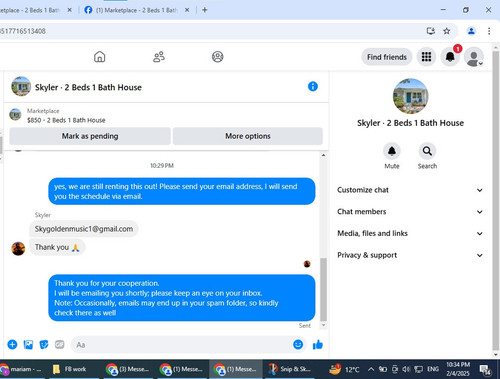Image resolution: width=500 pixels, height=379 pixels.
Task: Click chat scrollbar up arrow
Action: [323, 155]
